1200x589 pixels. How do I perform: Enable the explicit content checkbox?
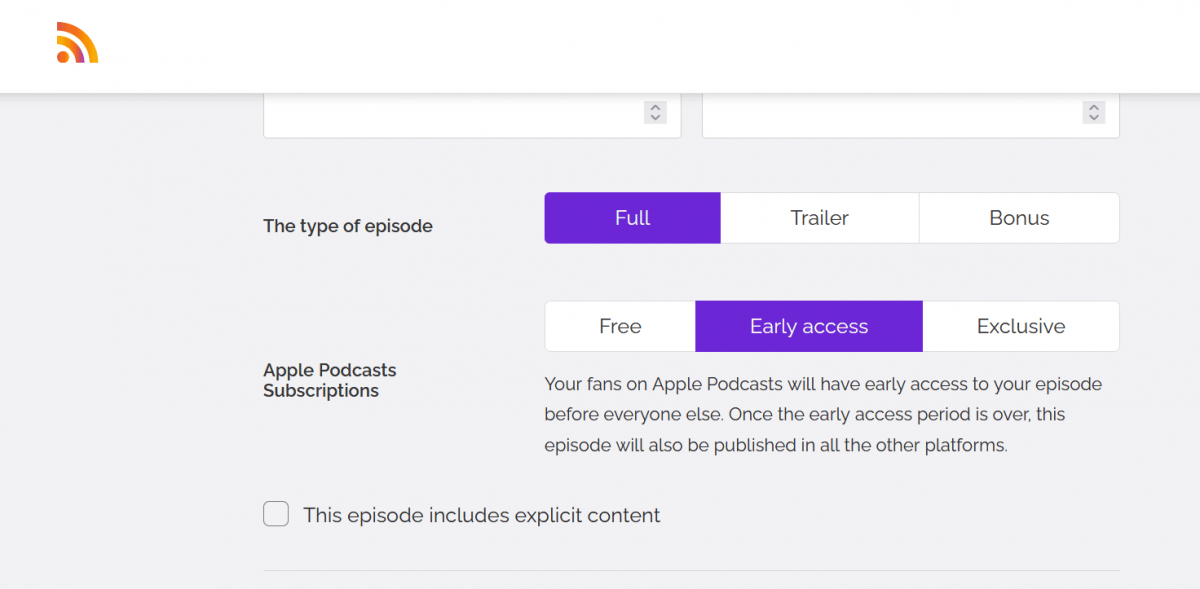point(275,513)
